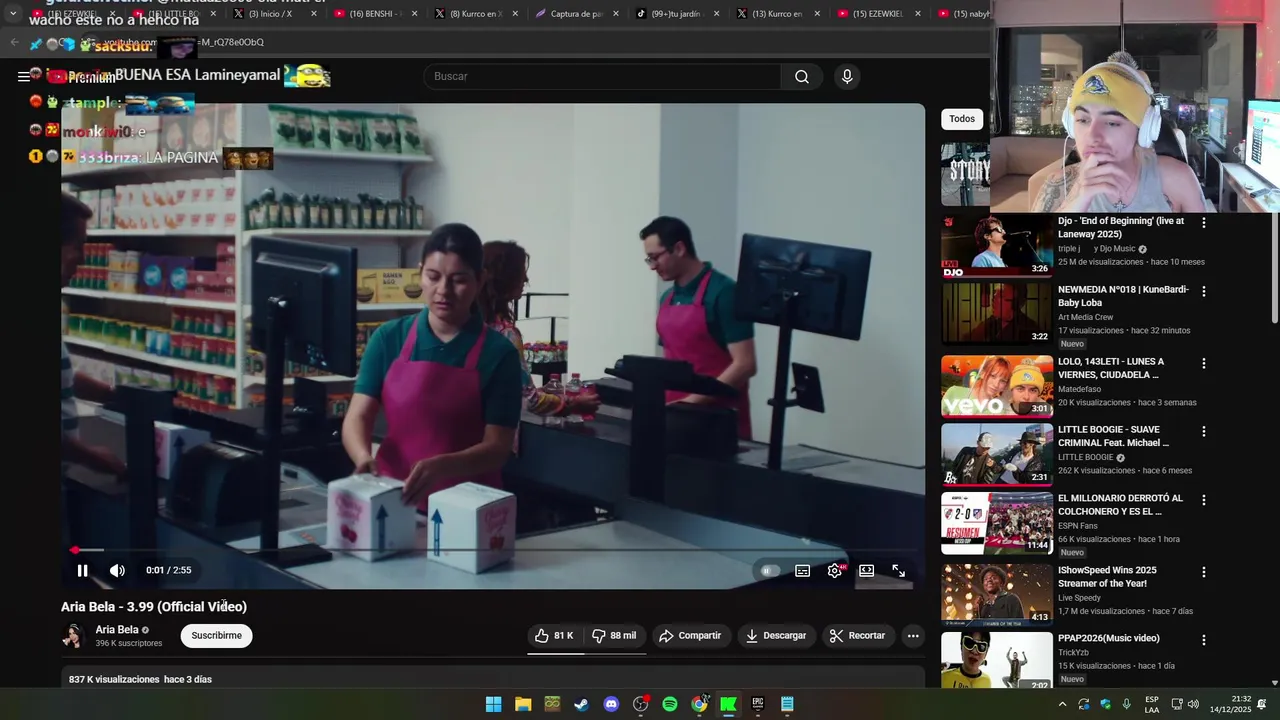
Task: Subscribe with the Suscribirme button
Action: 216,636
